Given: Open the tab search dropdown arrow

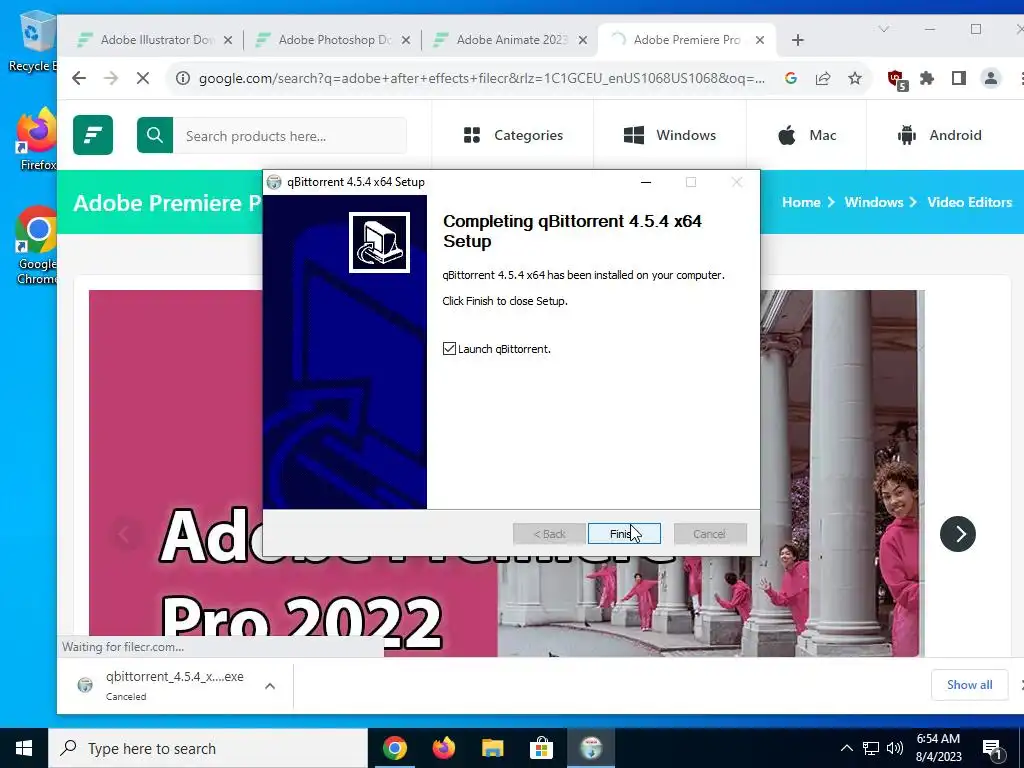Looking at the screenshot, I should point(884,29).
